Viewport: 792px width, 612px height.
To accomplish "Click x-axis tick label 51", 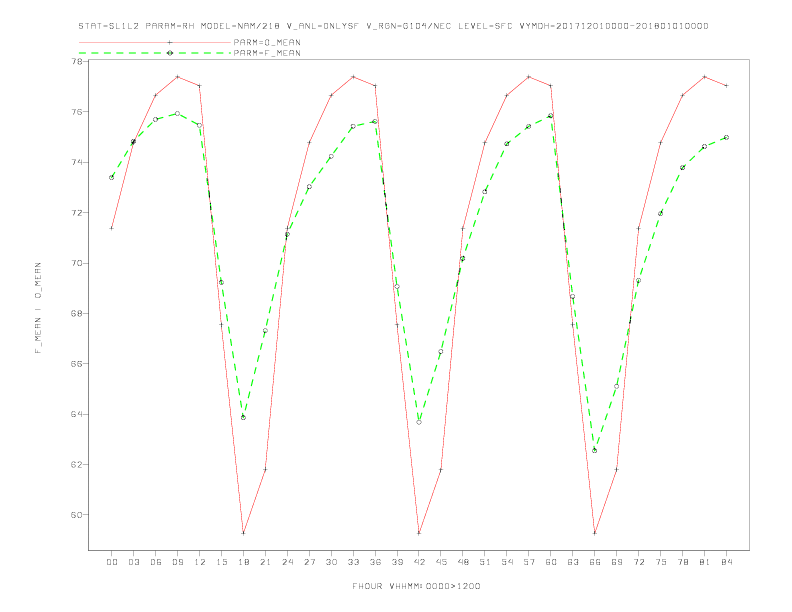I will click(x=485, y=562).
